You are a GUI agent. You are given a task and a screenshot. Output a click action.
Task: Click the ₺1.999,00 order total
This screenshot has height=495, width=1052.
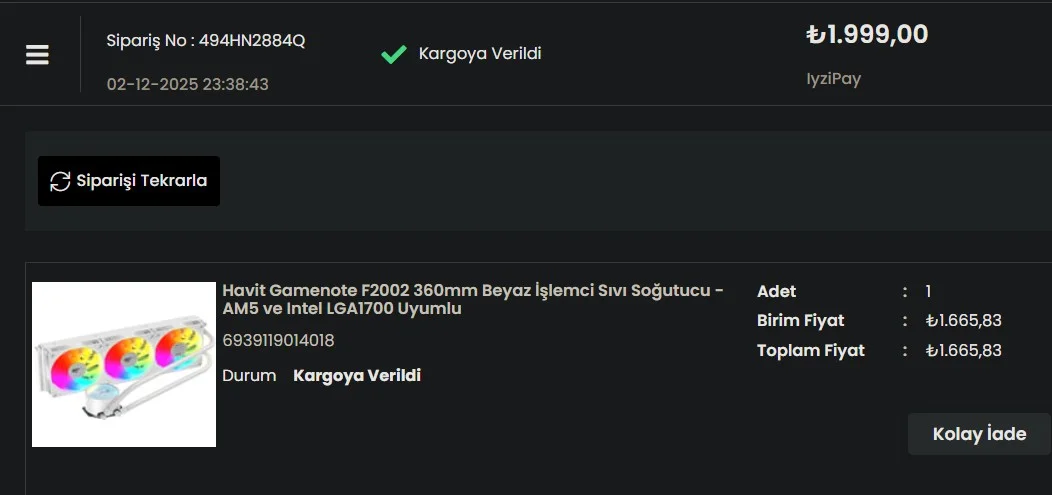pos(867,35)
